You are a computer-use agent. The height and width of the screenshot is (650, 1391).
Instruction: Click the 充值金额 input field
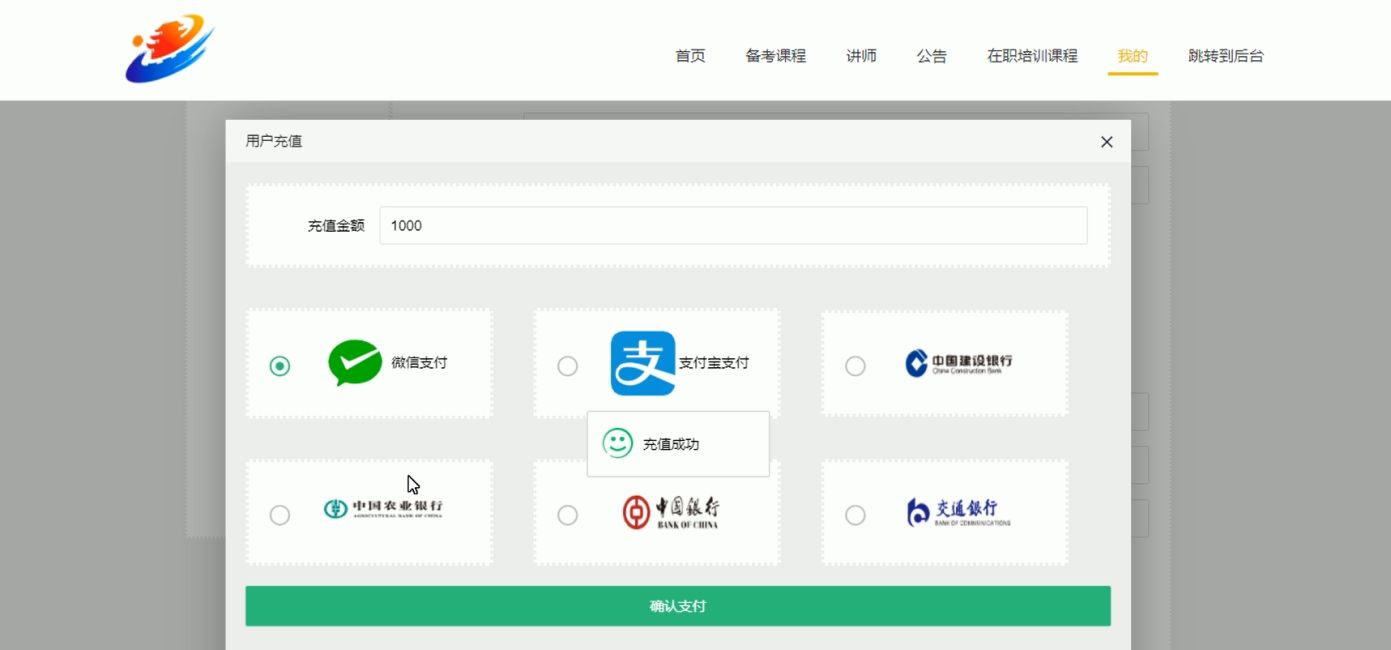click(733, 225)
